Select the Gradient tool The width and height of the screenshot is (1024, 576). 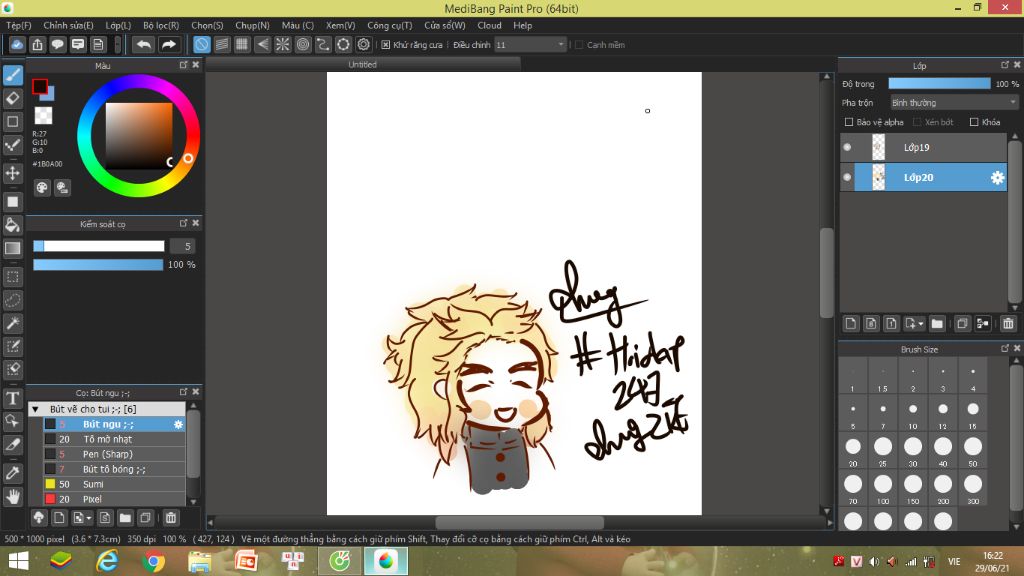pyautogui.click(x=13, y=248)
